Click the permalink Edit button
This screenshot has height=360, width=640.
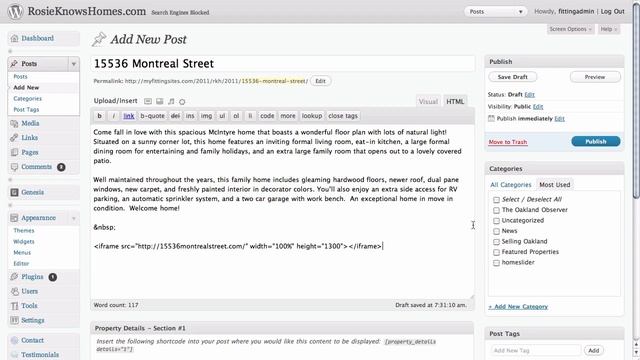point(320,81)
